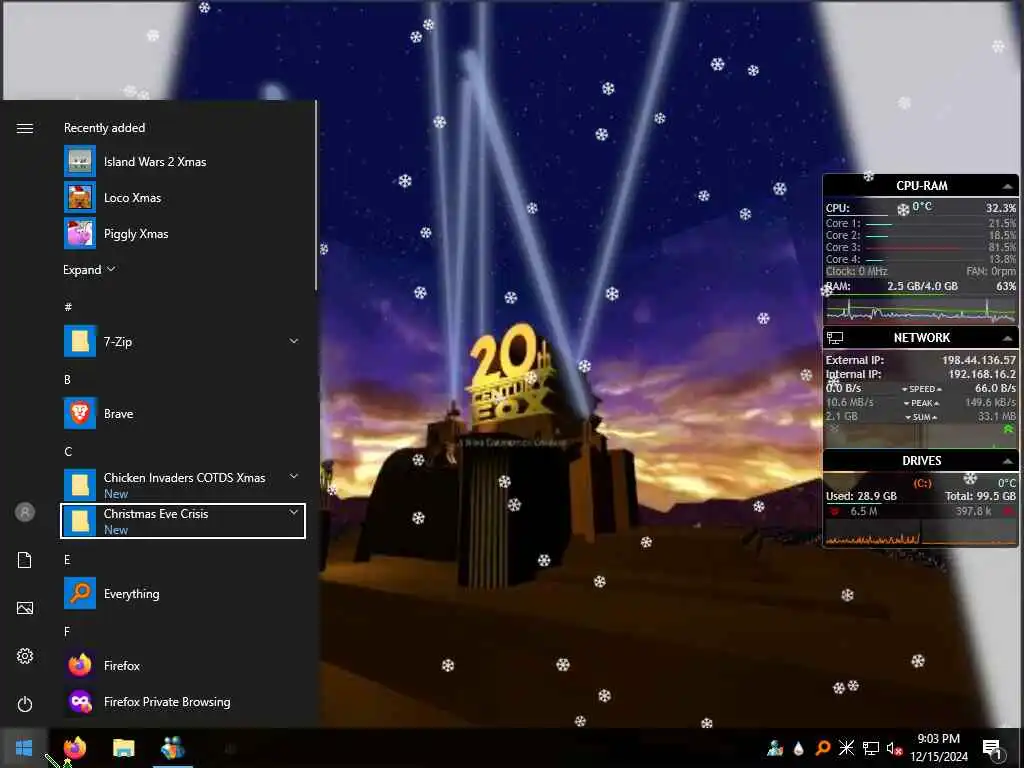Click the network tray icon

871,748
